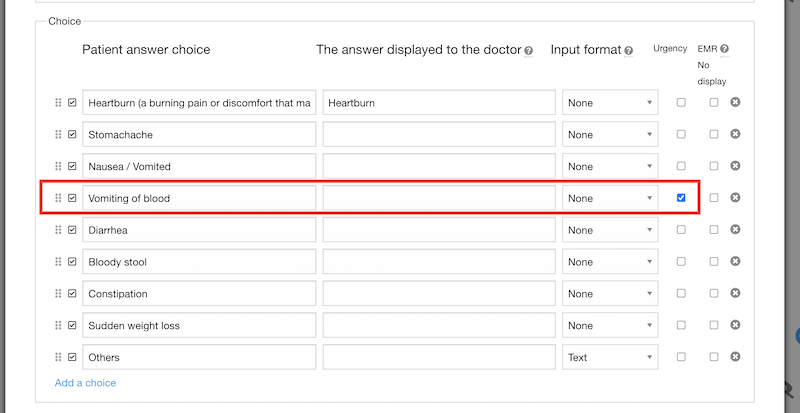Open help icon next to Input format

(629, 51)
